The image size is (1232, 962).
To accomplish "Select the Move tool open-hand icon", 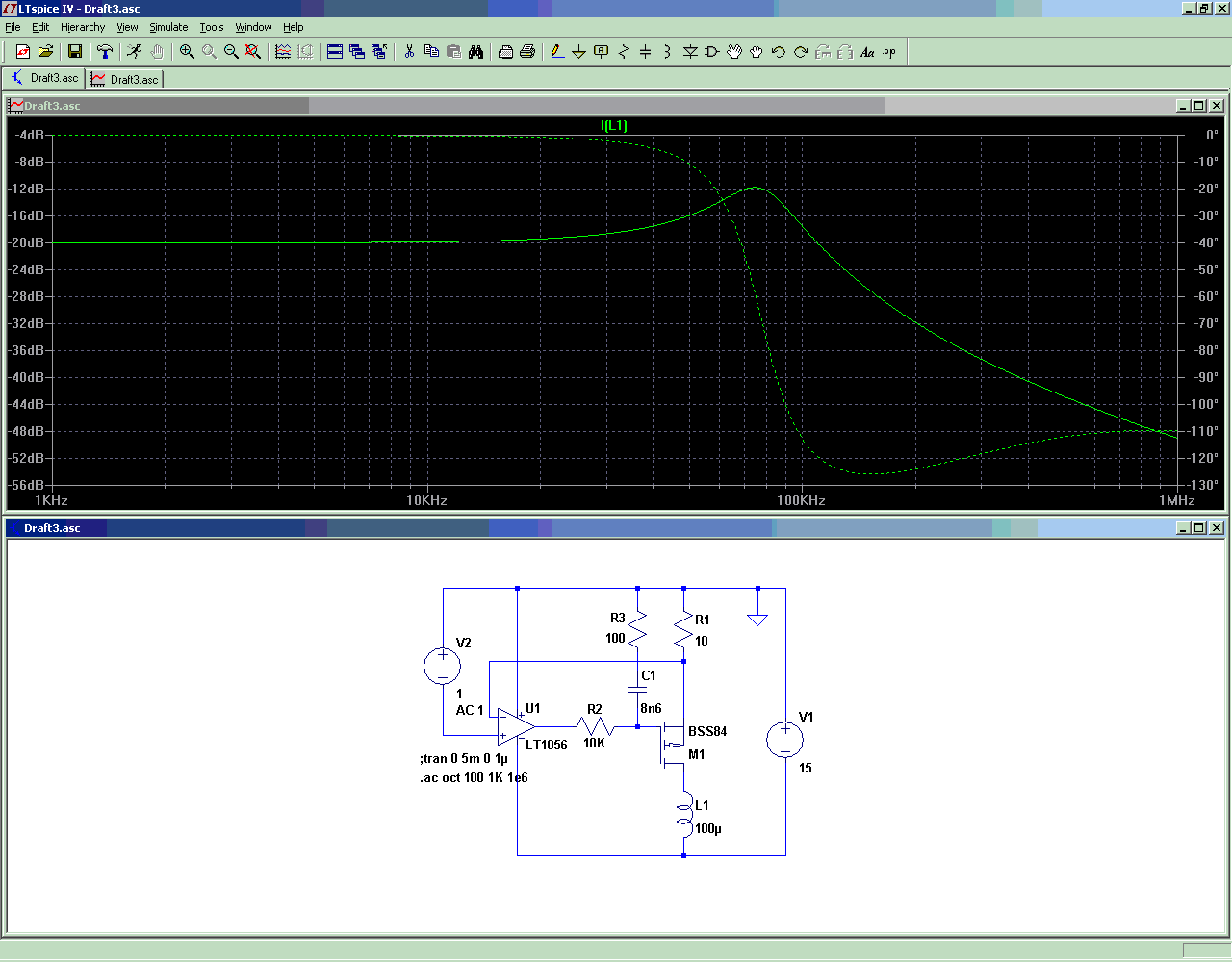I will (x=734, y=52).
